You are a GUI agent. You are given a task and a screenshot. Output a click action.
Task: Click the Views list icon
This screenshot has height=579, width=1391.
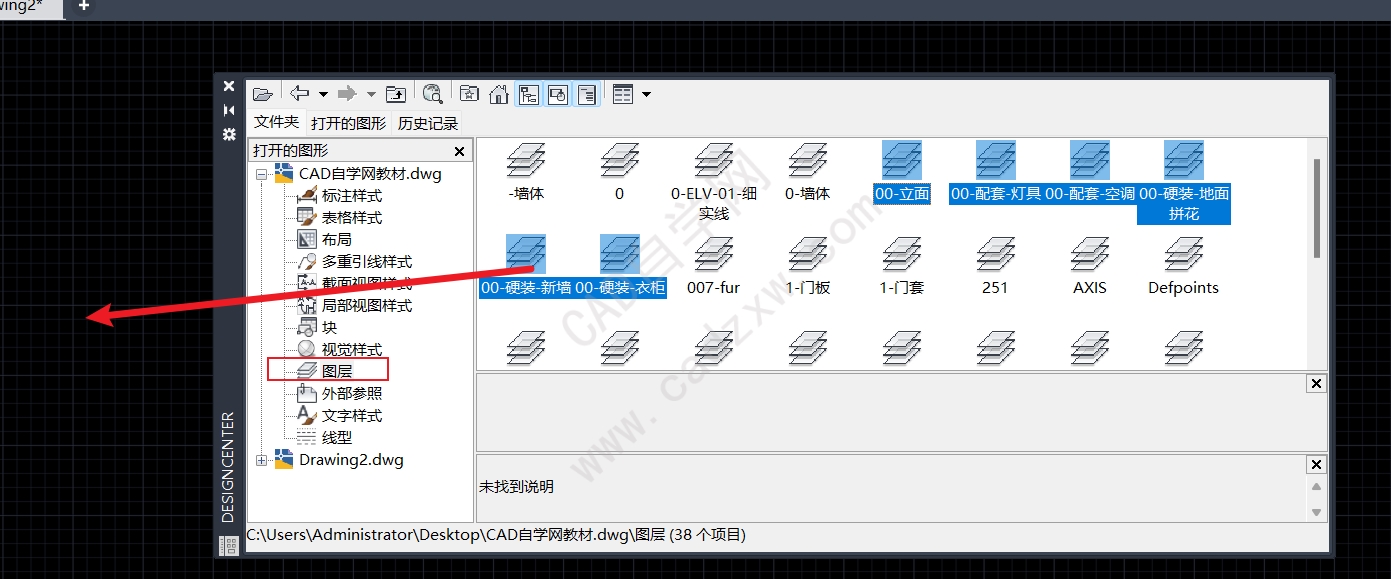[623, 94]
